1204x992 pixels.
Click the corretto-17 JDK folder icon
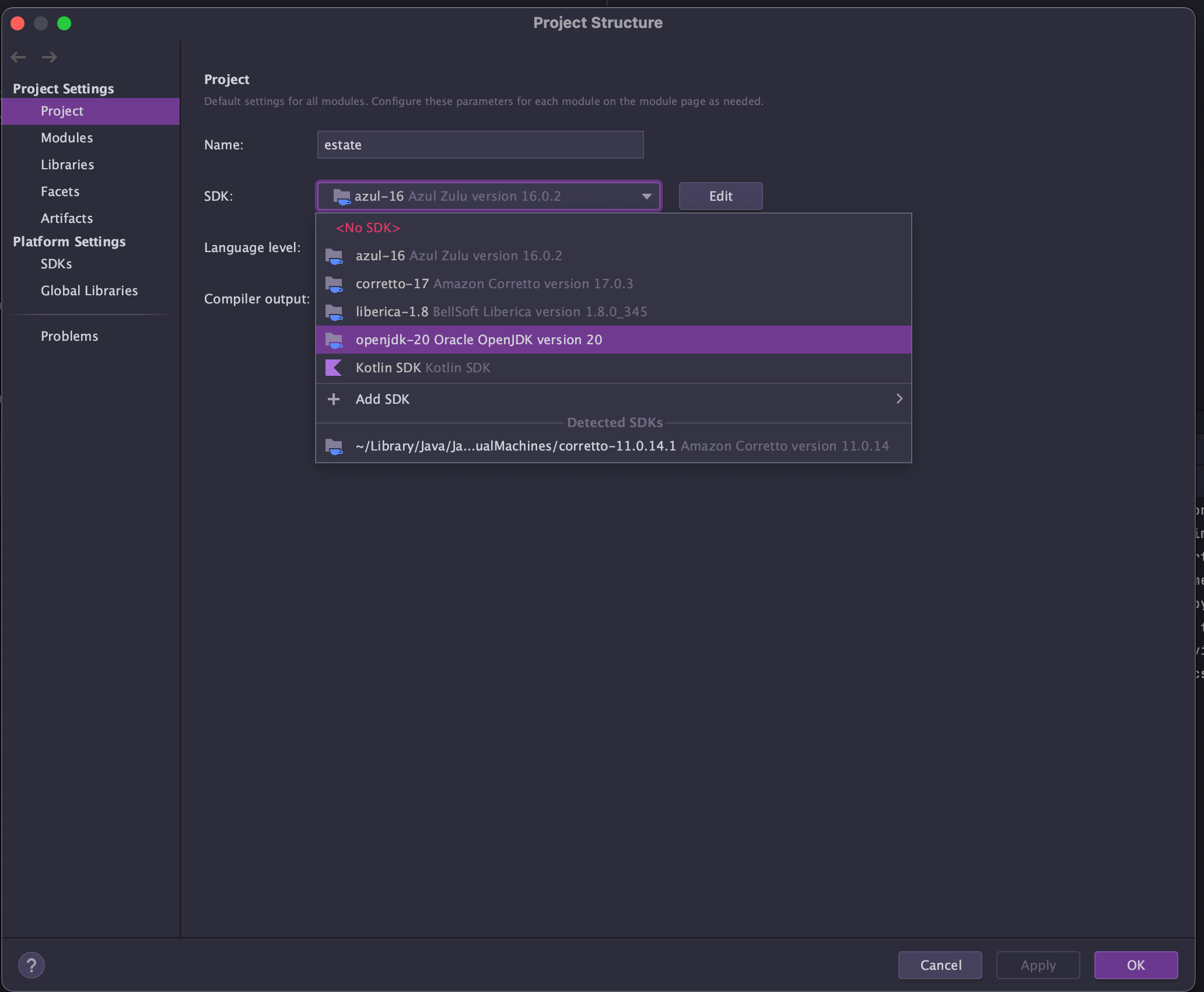(x=334, y=284)
